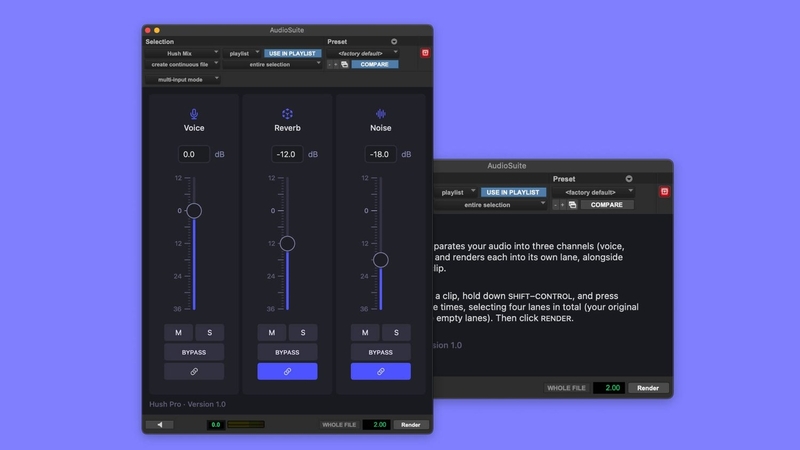Select next preset with plus in back window
Screen dimensions: 800x450
click(x=563, y=205)
